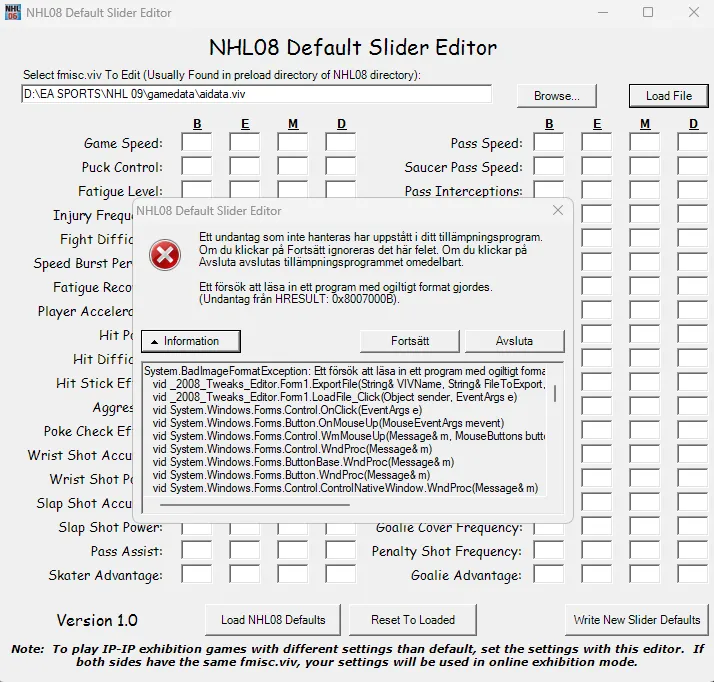Click Game Speed M field
The image size is (714, 682).
click(x=293, y=143)
